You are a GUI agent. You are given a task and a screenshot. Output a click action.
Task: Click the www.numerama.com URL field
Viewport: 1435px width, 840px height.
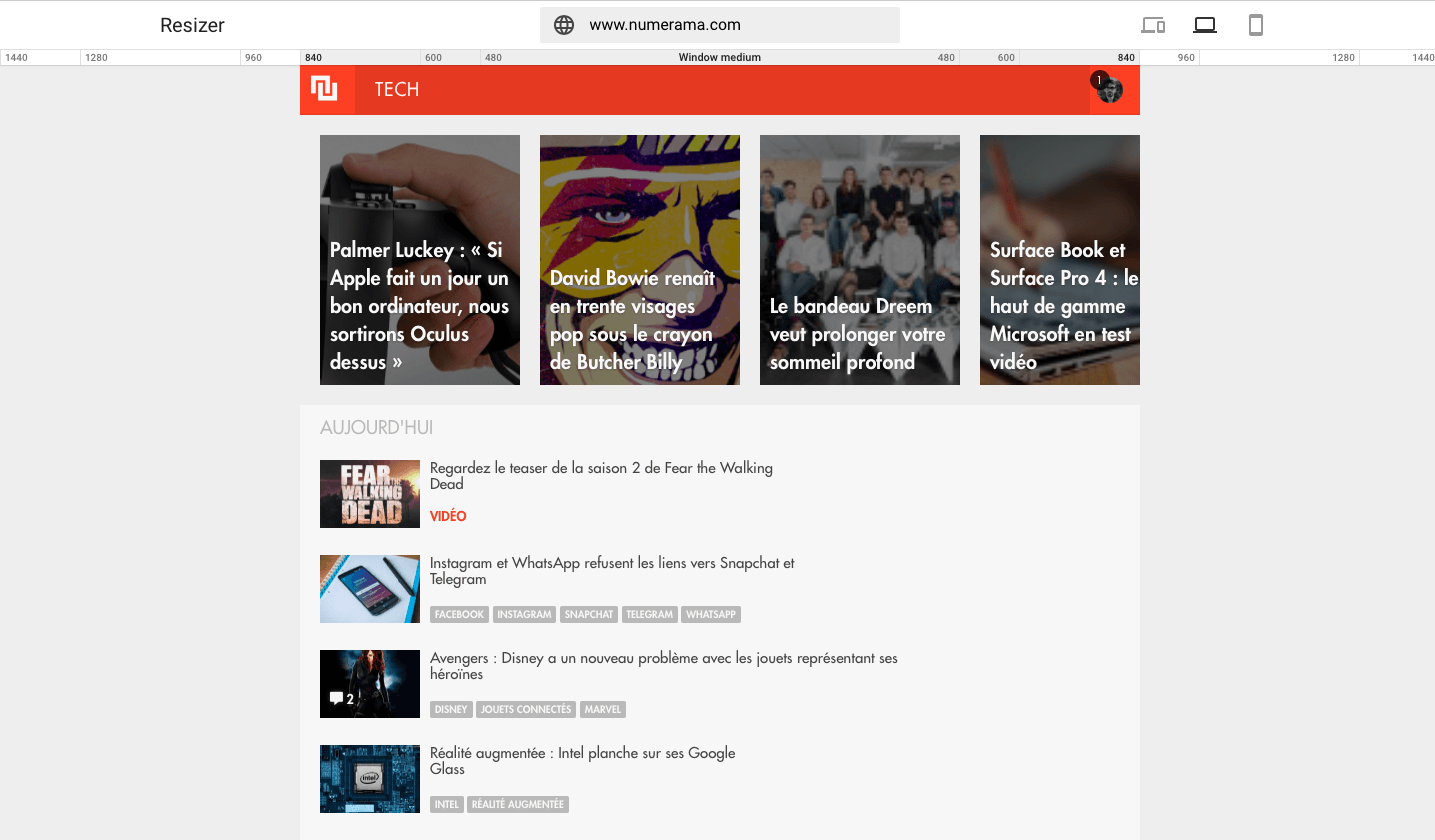[x=720, y=25]
